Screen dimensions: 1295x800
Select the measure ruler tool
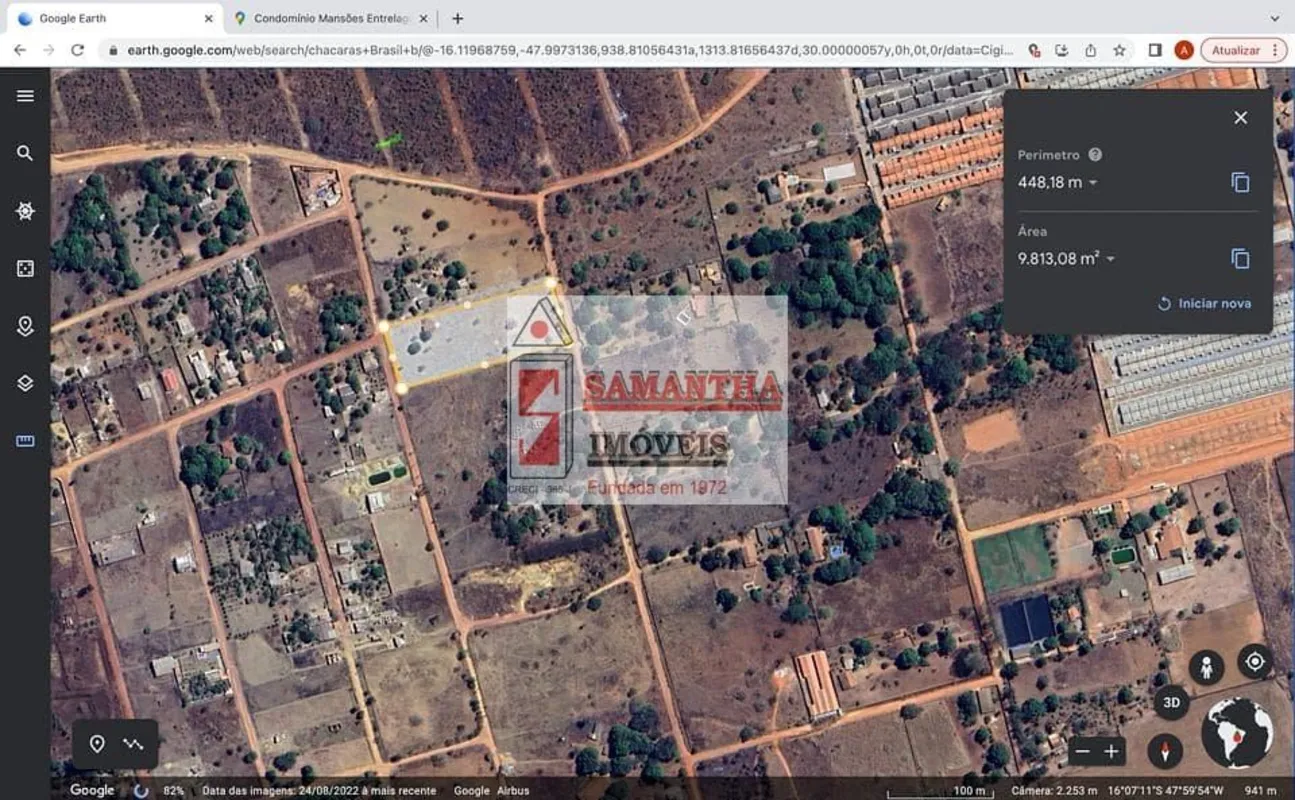point(25,441)
